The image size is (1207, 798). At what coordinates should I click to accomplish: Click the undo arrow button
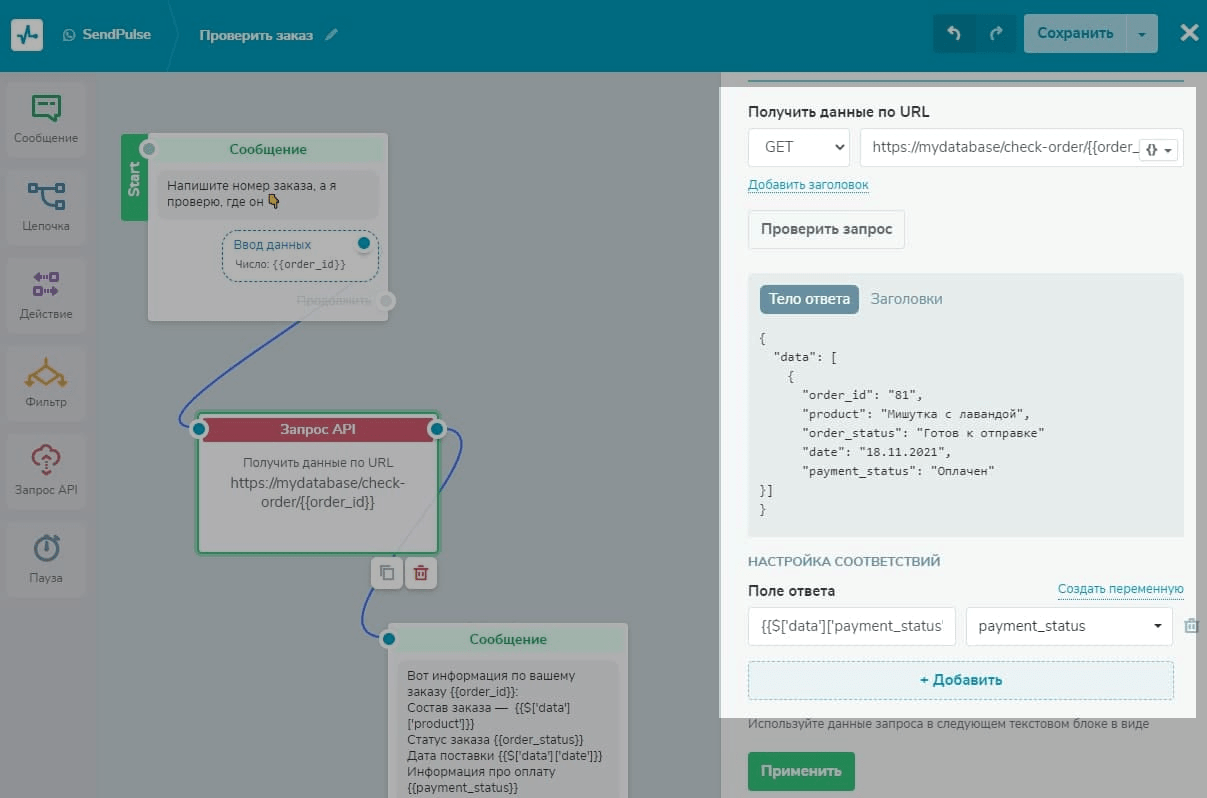954,33
